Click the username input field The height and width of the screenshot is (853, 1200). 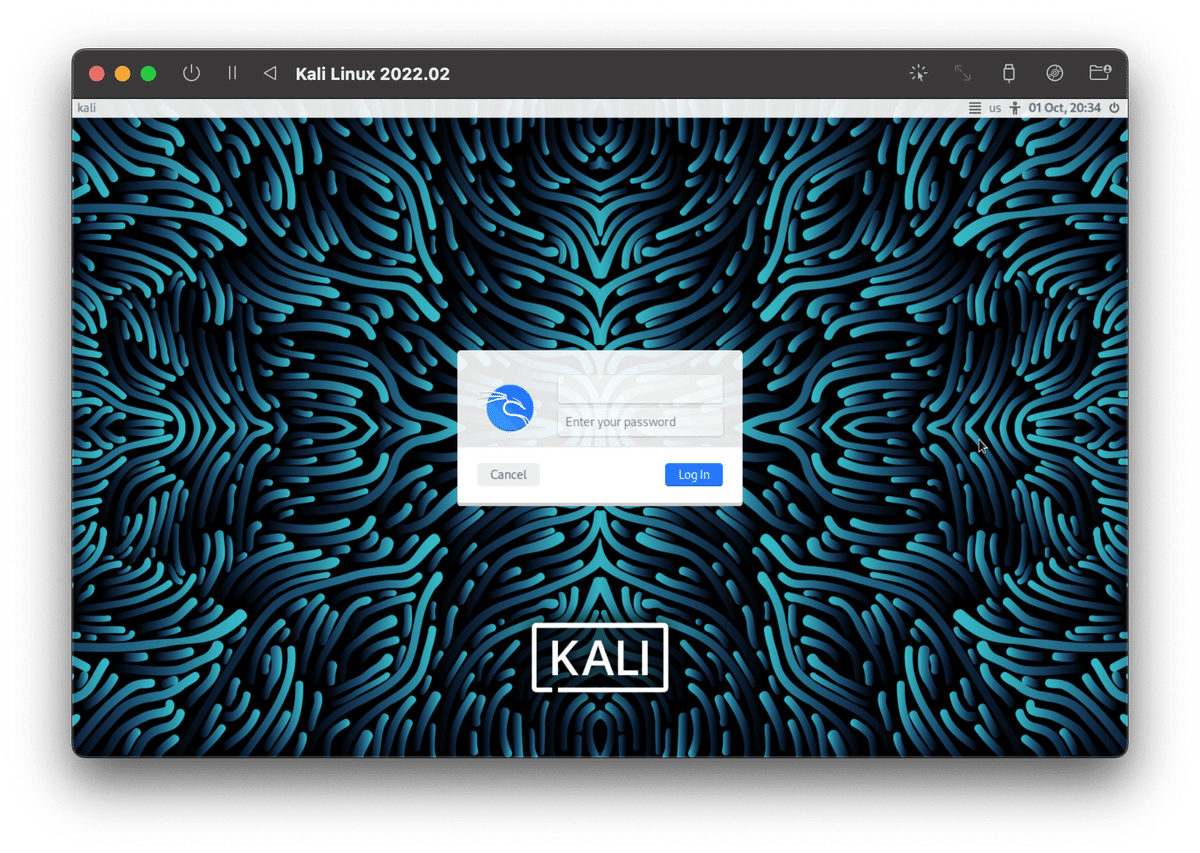pyautogui.click(x=640, y=390)
